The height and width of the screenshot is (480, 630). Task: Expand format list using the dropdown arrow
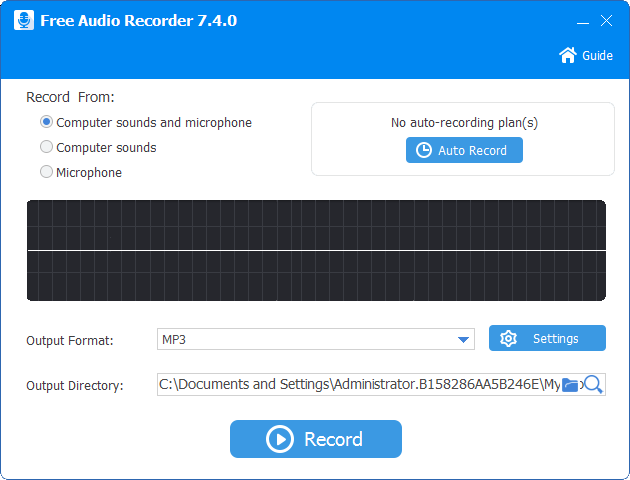click(x=464, y=340)
